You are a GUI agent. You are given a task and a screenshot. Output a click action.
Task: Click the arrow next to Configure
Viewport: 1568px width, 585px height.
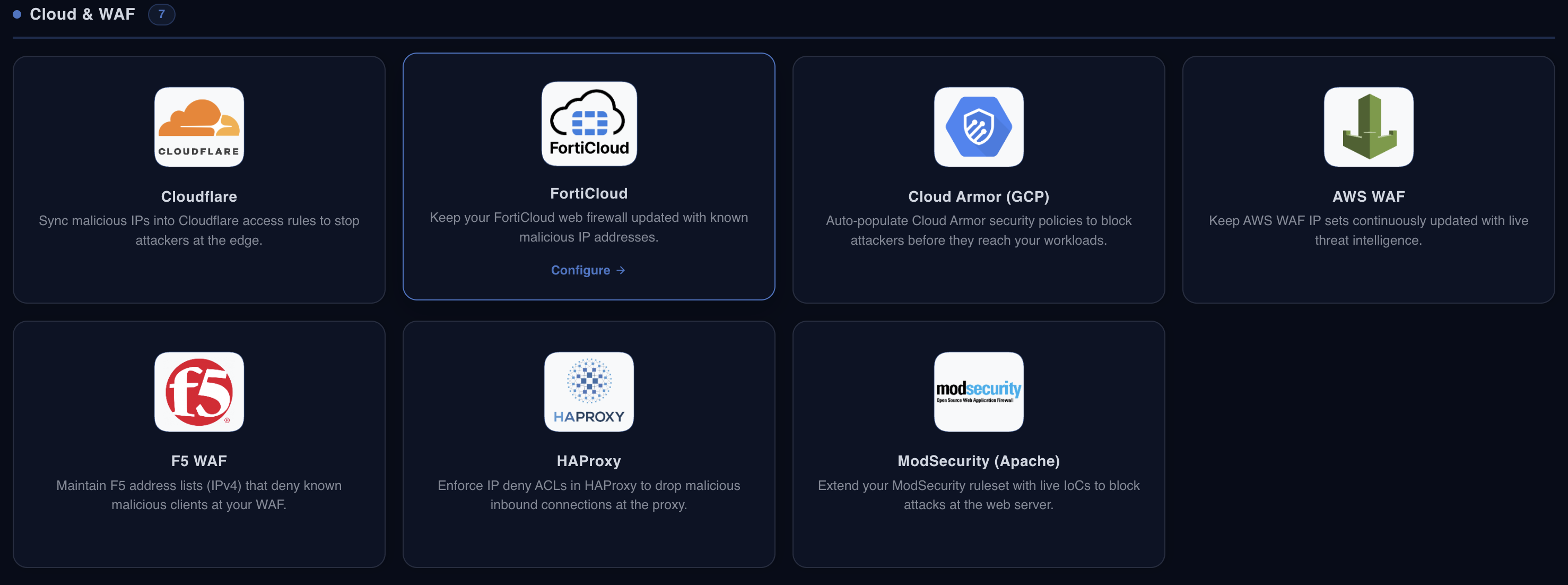point(620,270)
